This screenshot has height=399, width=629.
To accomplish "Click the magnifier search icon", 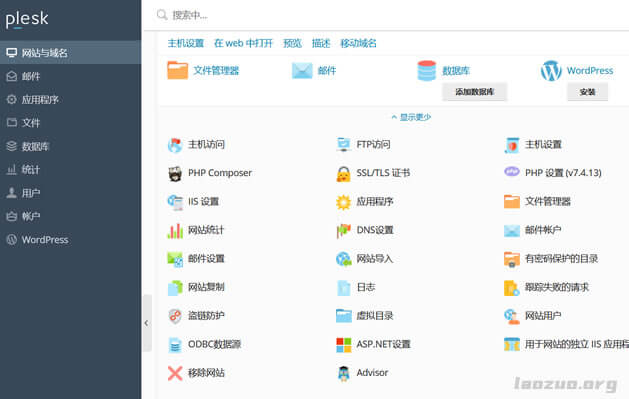I will [162, 15].
